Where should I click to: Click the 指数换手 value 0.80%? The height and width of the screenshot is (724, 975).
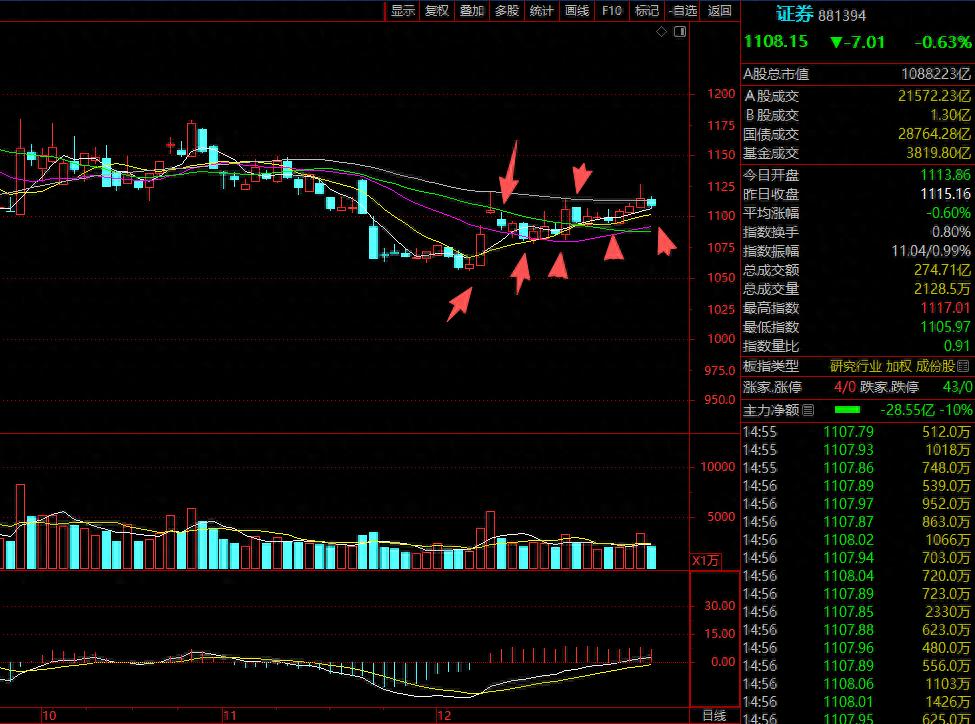[x=951, y=232]
